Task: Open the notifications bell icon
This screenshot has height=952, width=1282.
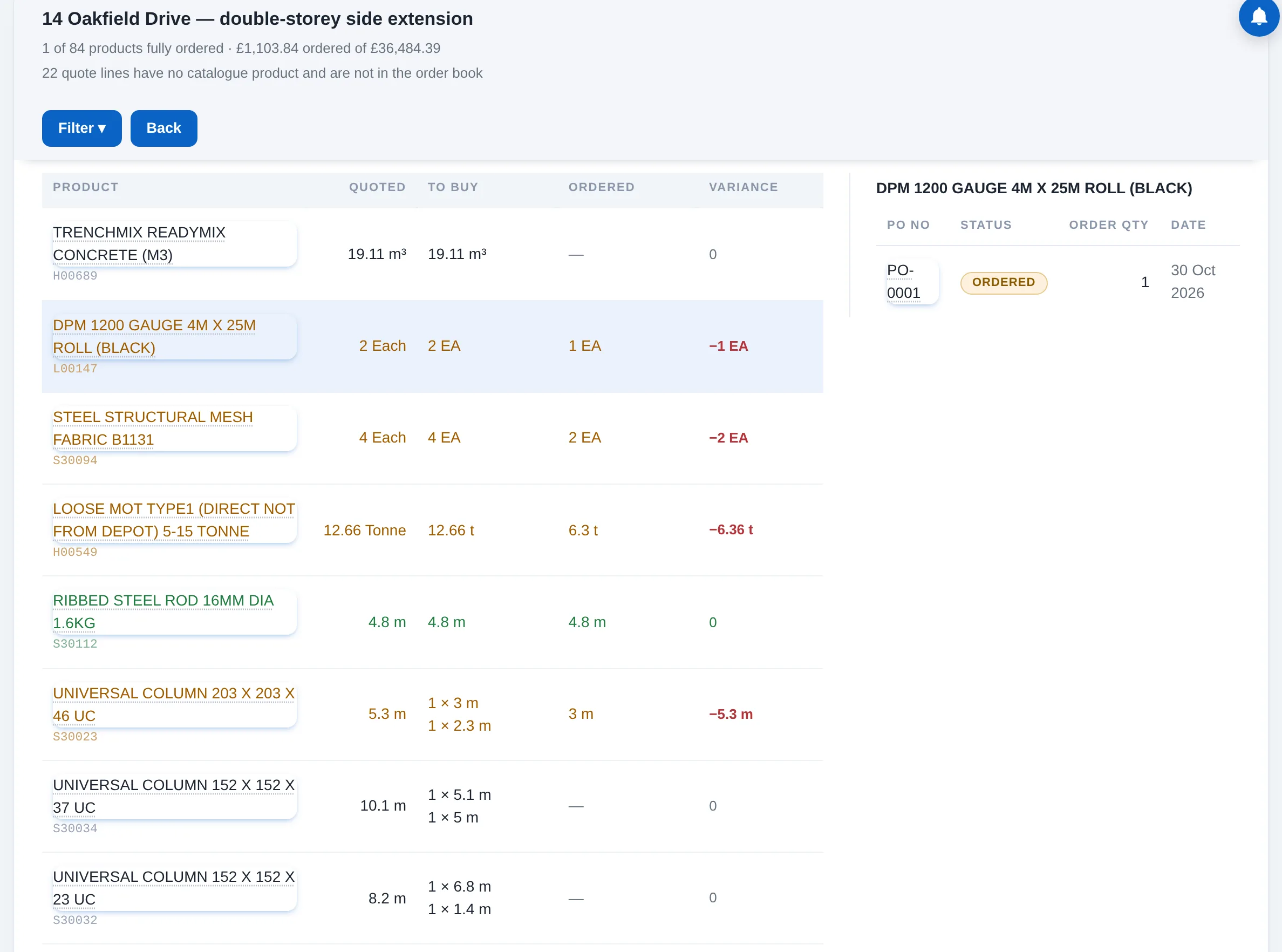Action: click(1258, 16)
